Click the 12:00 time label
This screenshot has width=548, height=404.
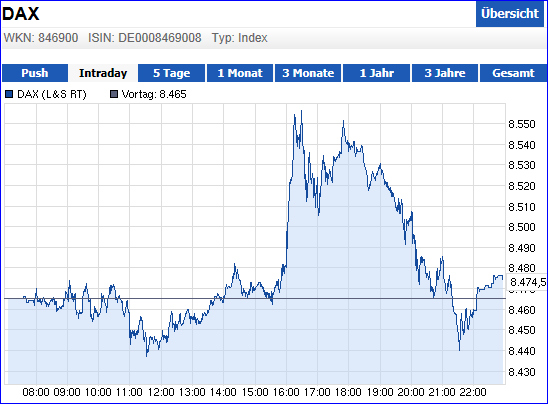click(x=161, y=392)
